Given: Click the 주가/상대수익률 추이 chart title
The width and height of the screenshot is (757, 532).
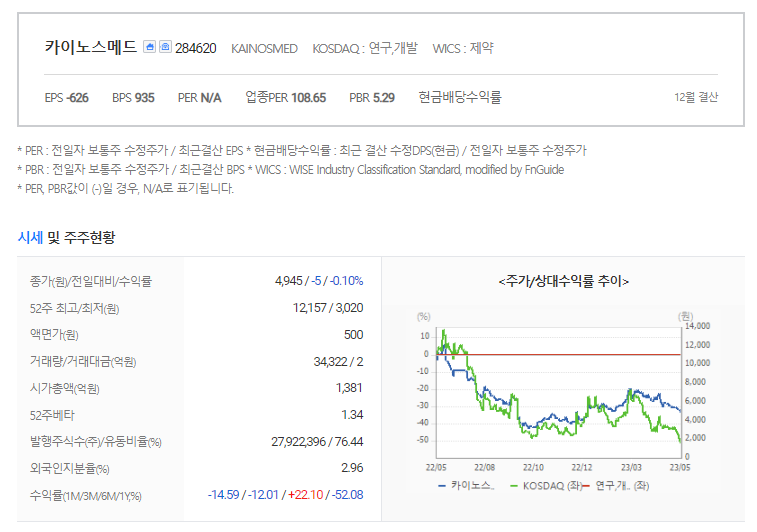Looking at the screenshot, I should click(x=563, y=281).
